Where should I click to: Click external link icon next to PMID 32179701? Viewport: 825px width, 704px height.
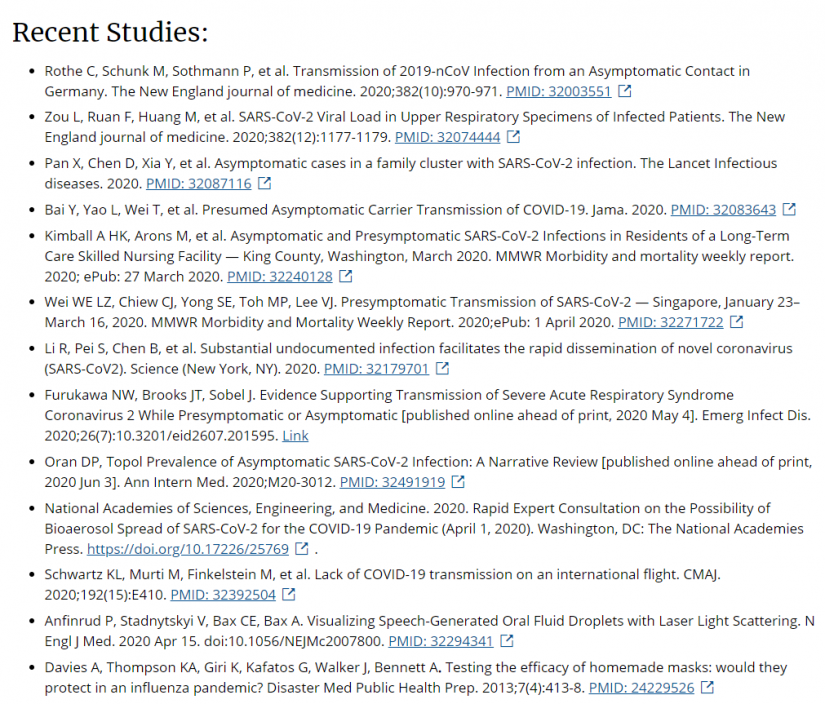tap(442, 368)
